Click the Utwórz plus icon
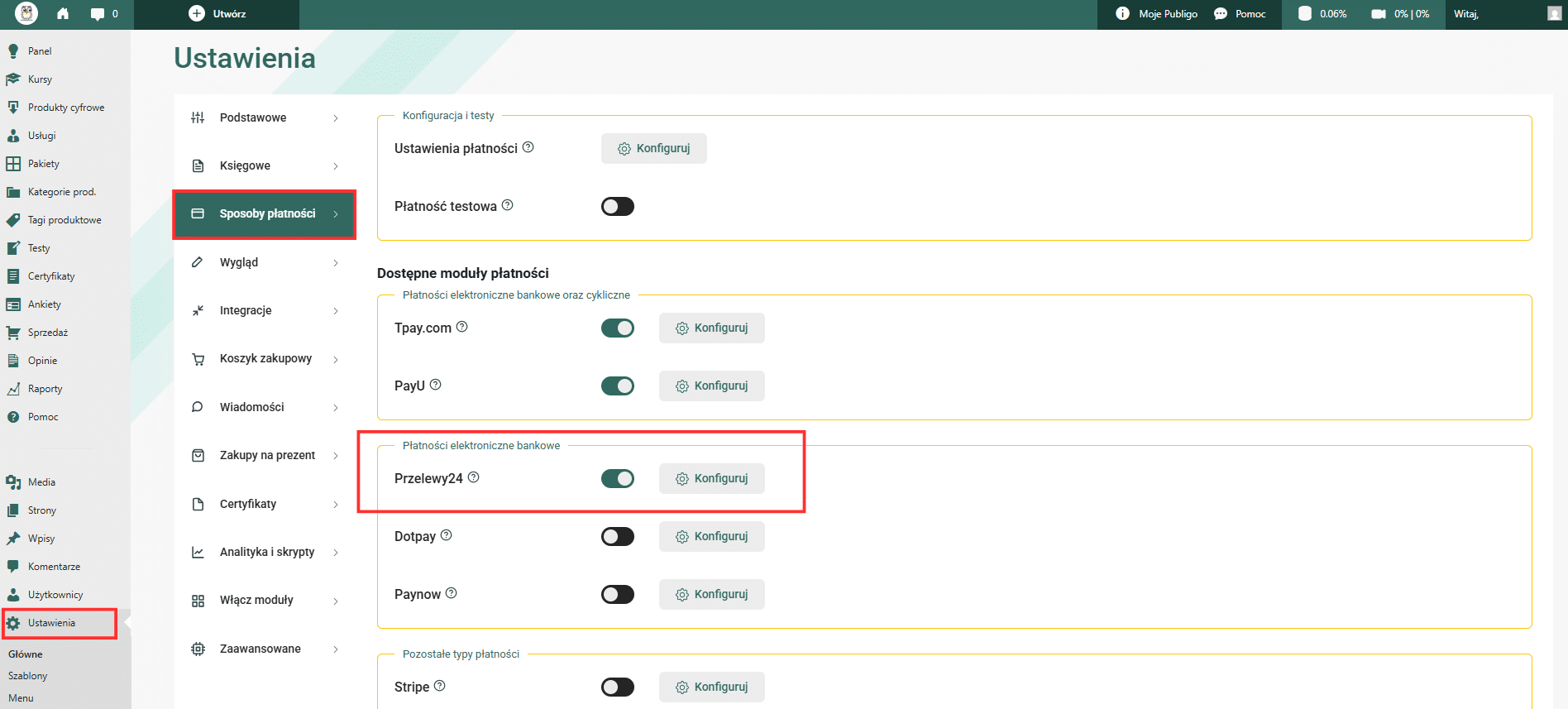The width and height of the screenshot is (1568, 709). point(197,13)
